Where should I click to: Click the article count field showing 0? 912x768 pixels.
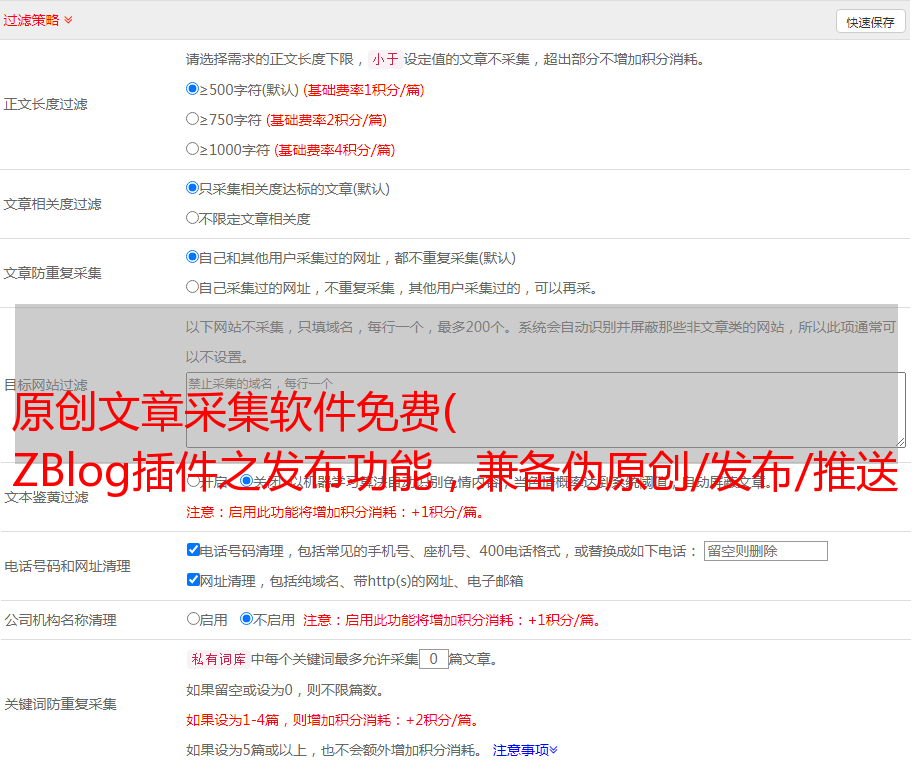434,659
